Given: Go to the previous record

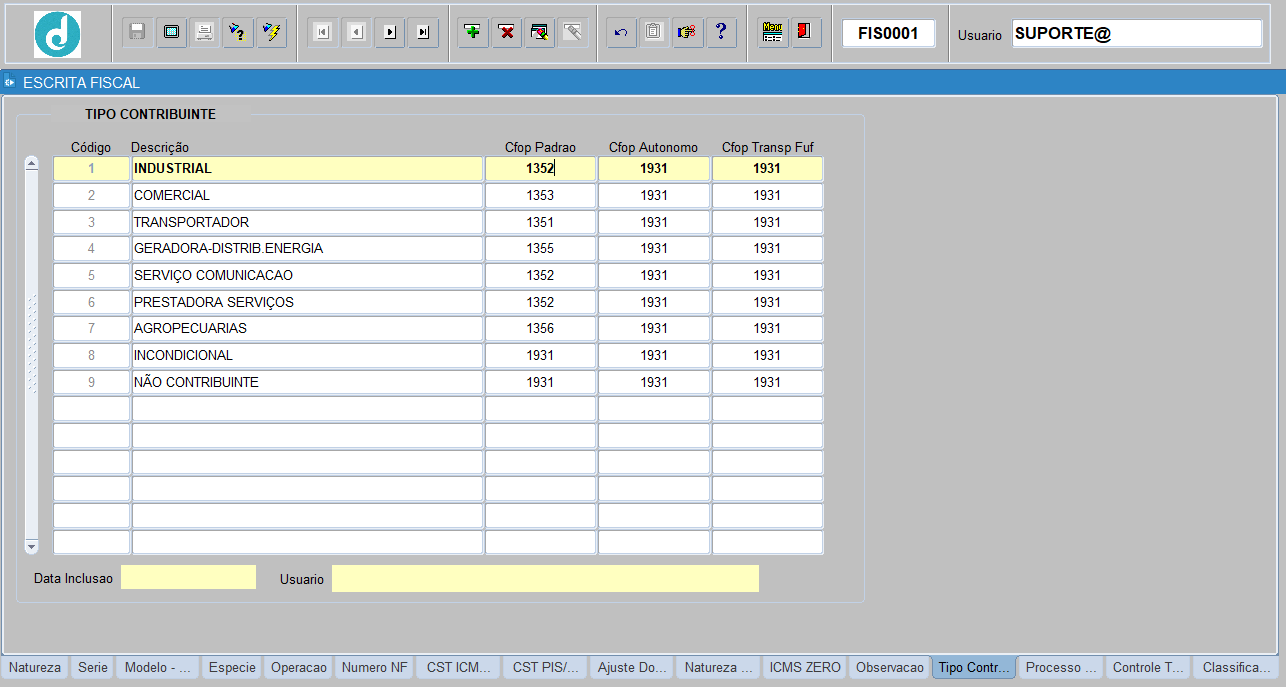Looking at the screenshot, I should [356, 32].
